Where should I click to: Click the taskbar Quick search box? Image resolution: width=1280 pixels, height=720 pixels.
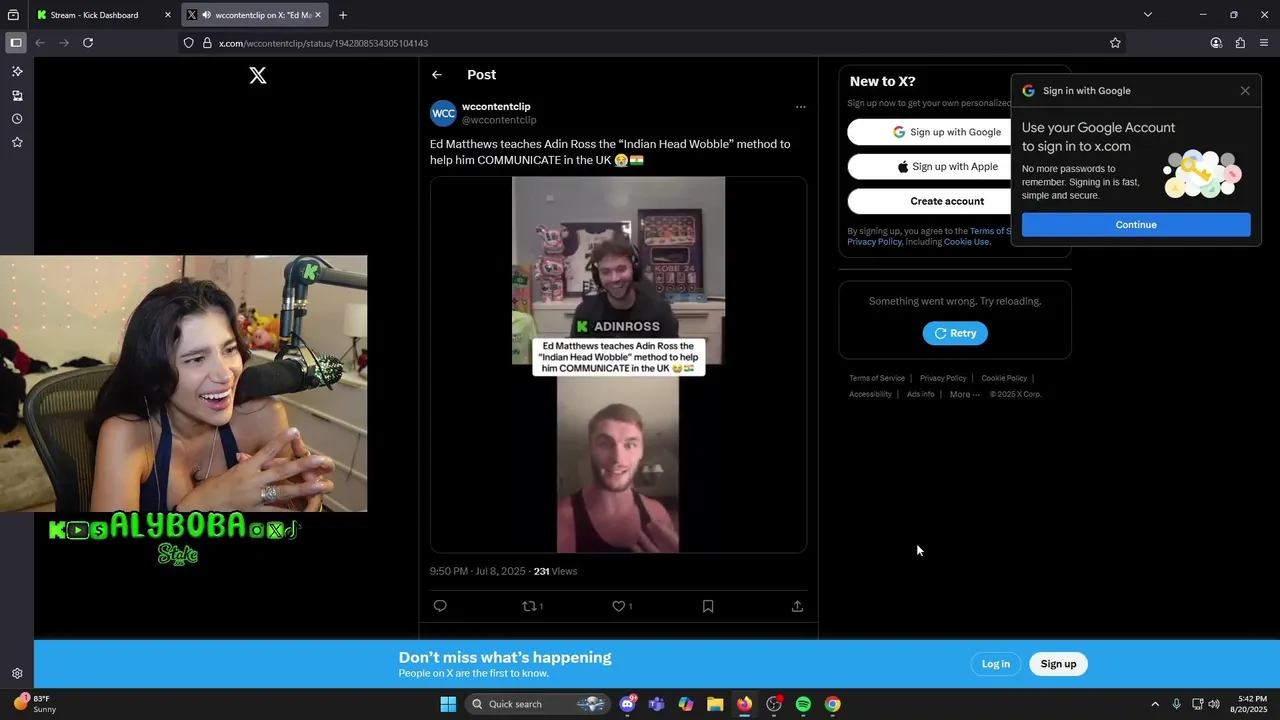pos(537,704)
